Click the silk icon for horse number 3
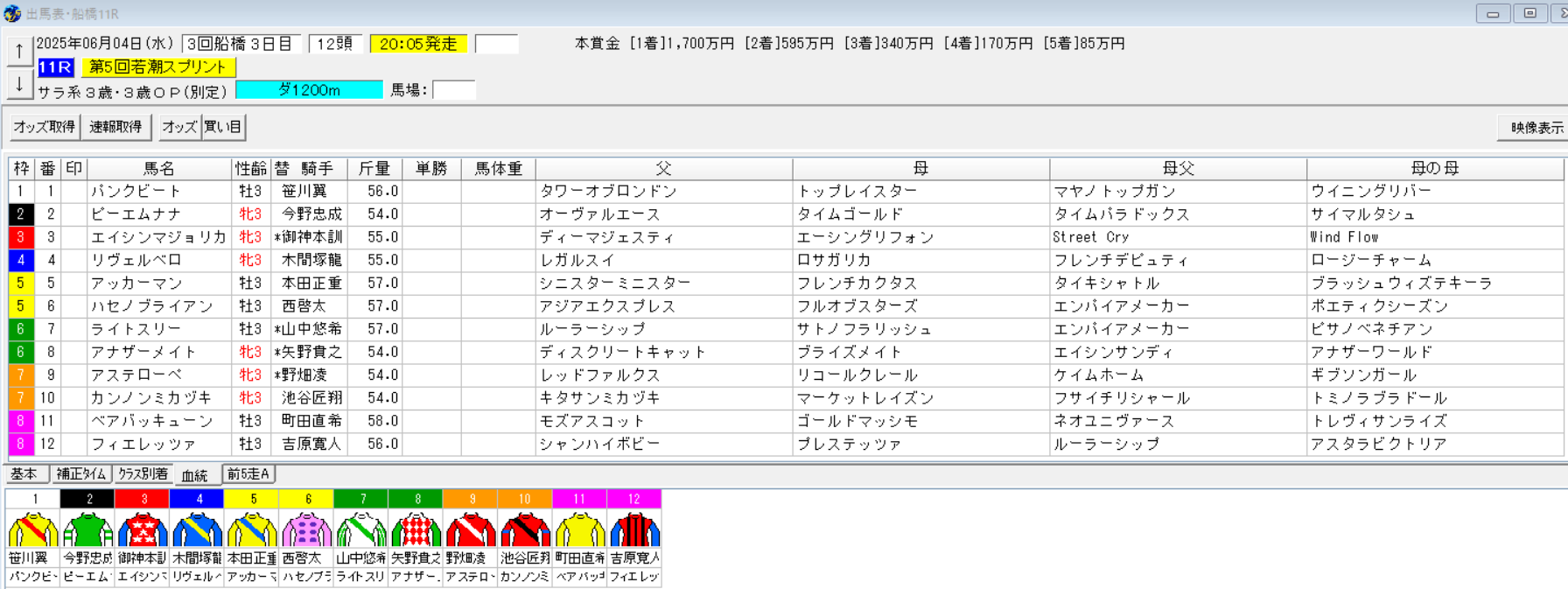 [143, 529]
